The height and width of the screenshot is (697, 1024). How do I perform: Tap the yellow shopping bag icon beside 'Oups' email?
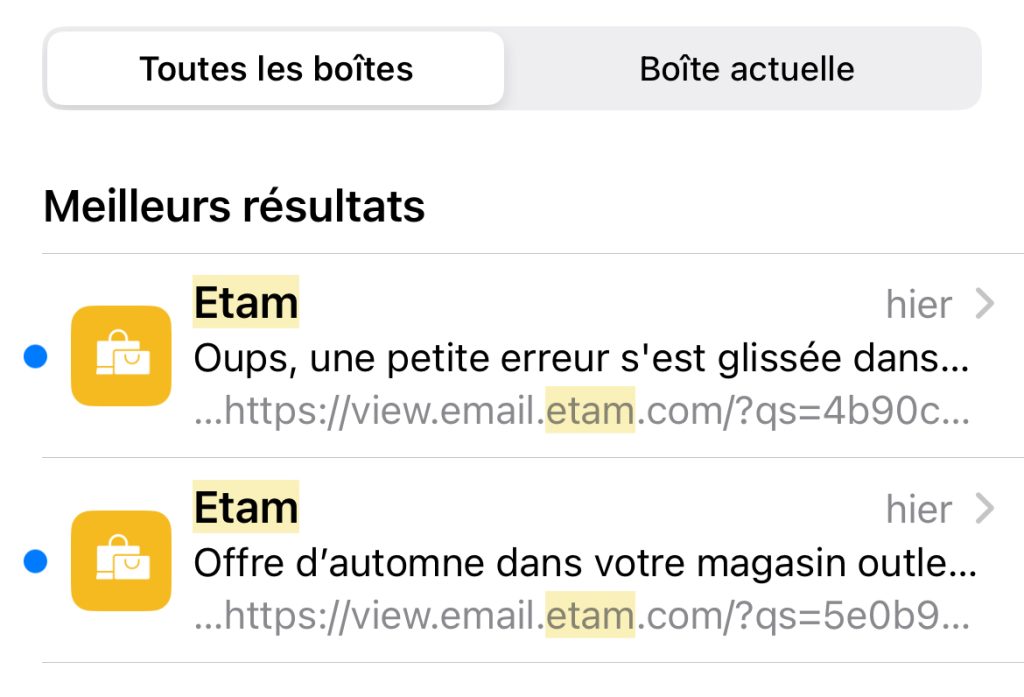tap(121, 356)
